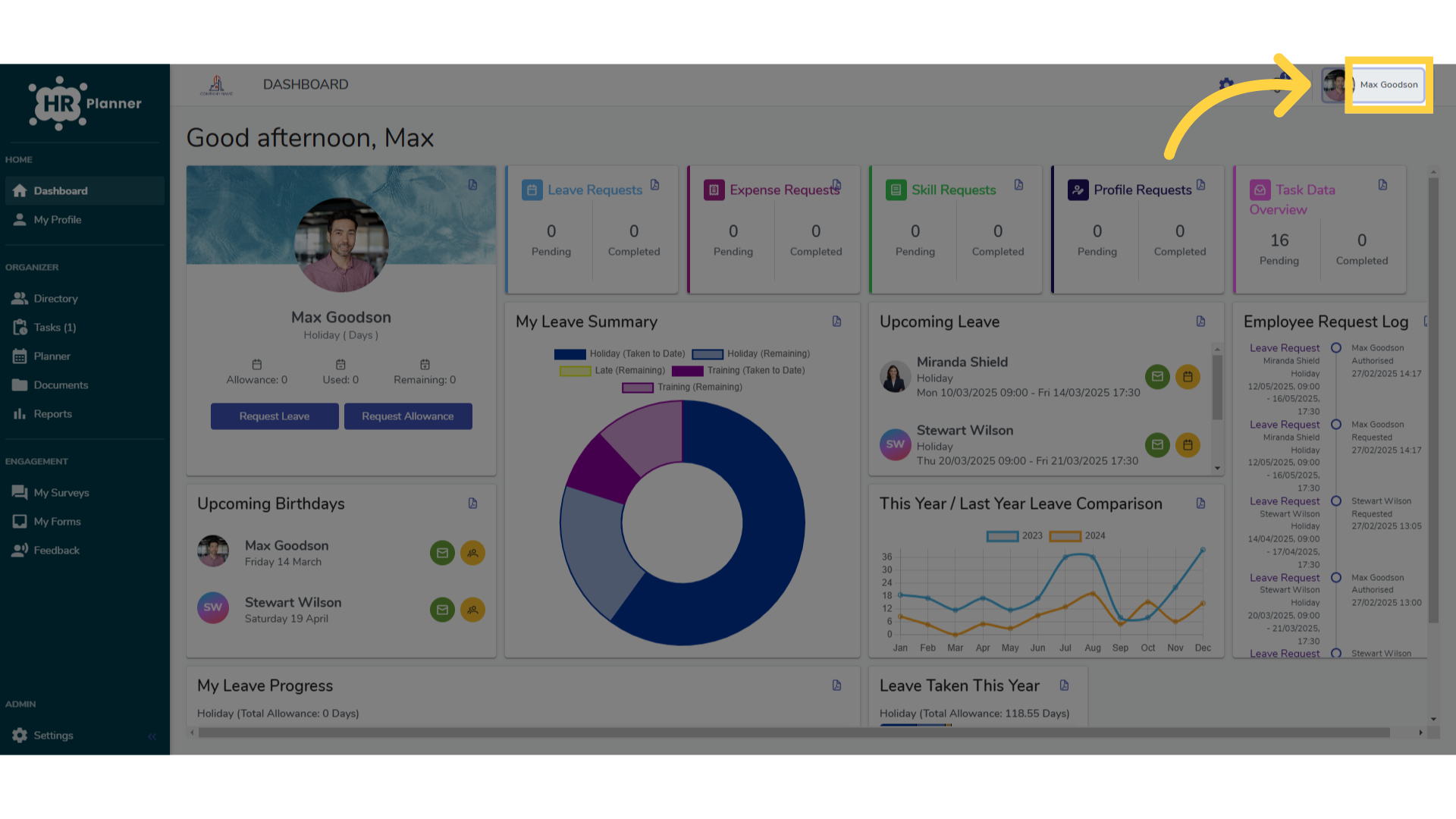Email Max Goodson from Upcoming Birthdays
This screenshot has height=819, width=1456.
click(x=442, y=553)
